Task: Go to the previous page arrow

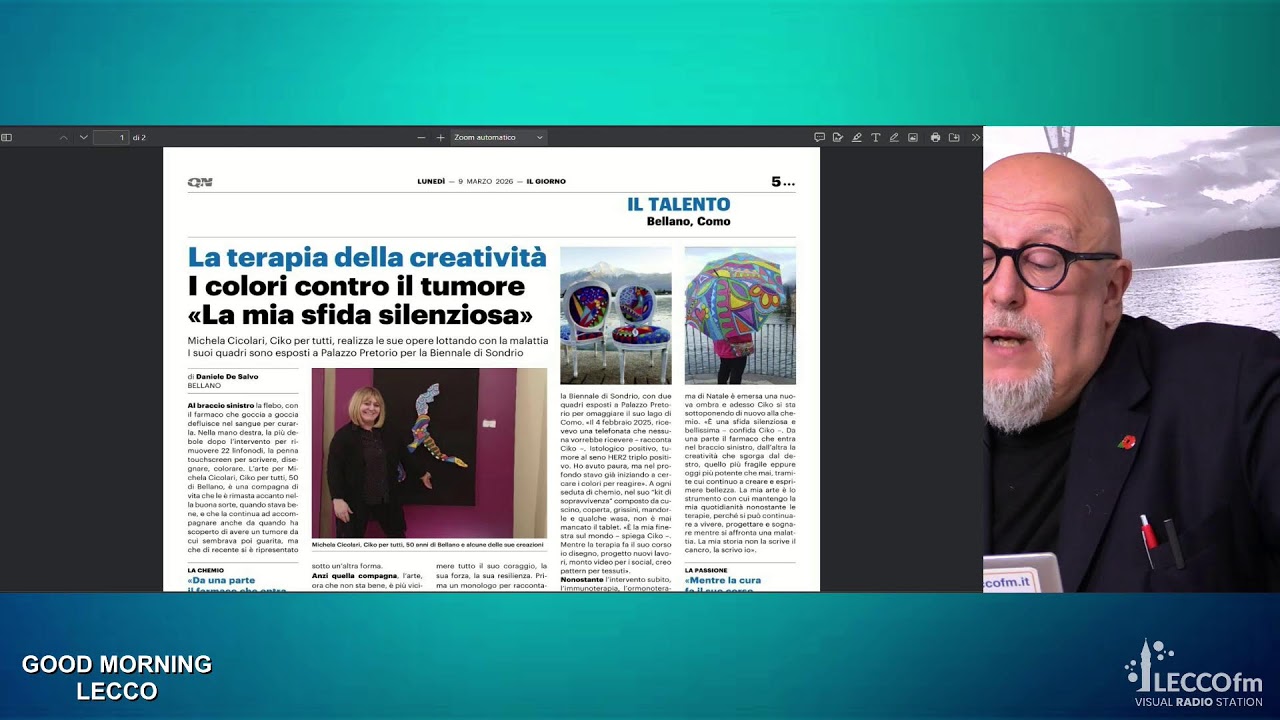Action: tap(63, 137)
